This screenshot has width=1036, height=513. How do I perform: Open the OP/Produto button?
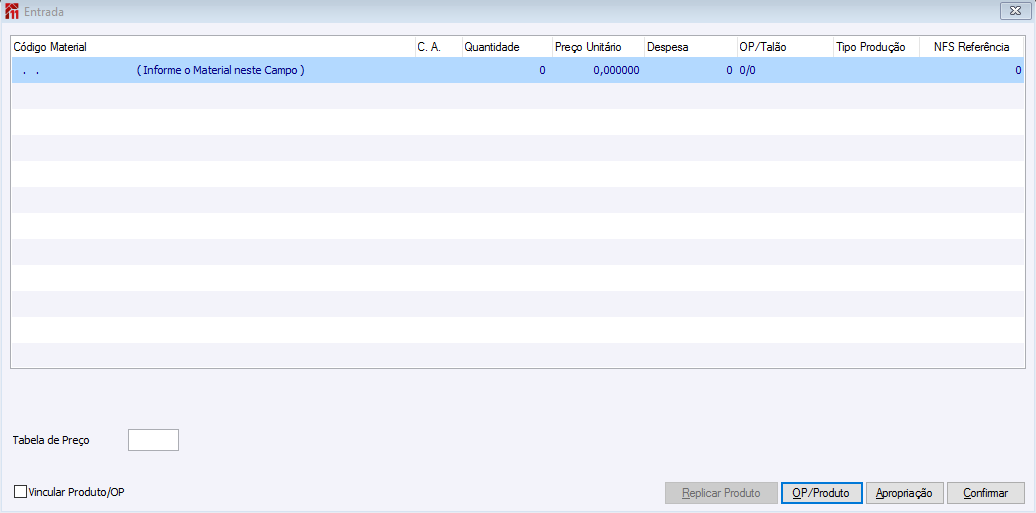tap(822, 493)
